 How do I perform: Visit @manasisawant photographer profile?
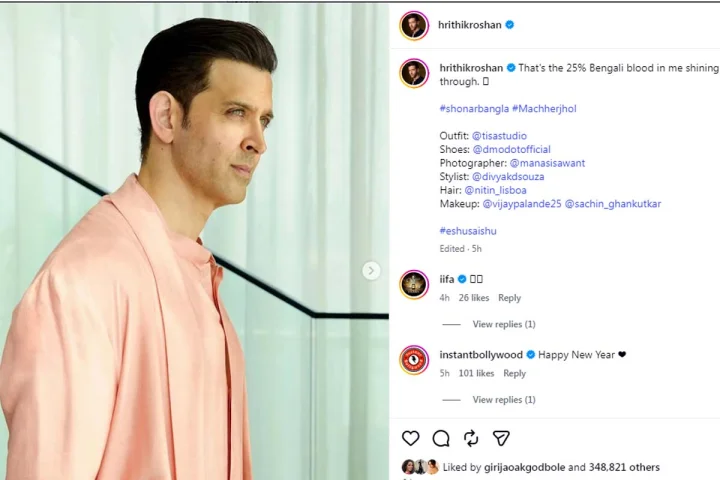[547, 163]
